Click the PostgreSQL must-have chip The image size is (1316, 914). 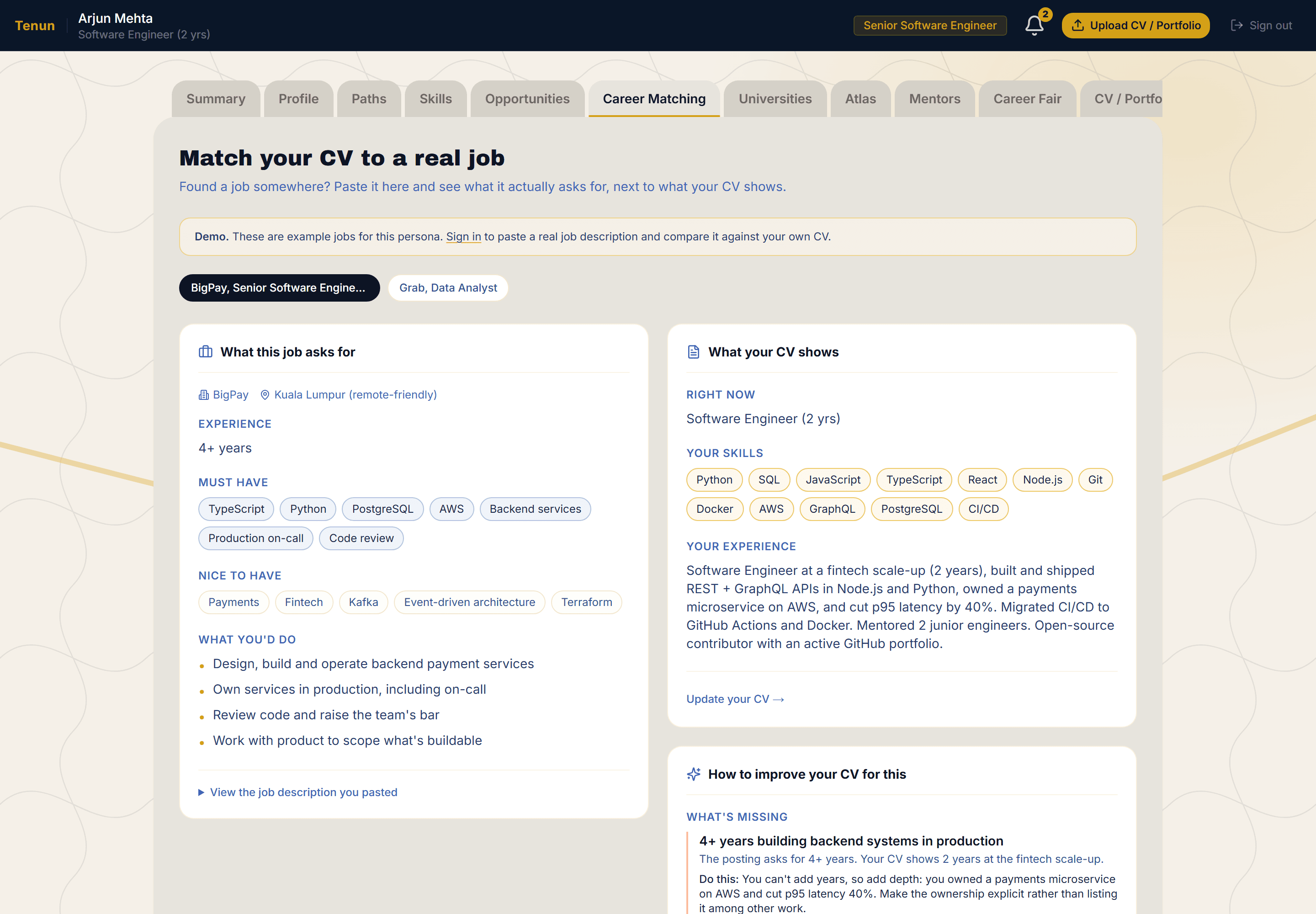point(382,509)
